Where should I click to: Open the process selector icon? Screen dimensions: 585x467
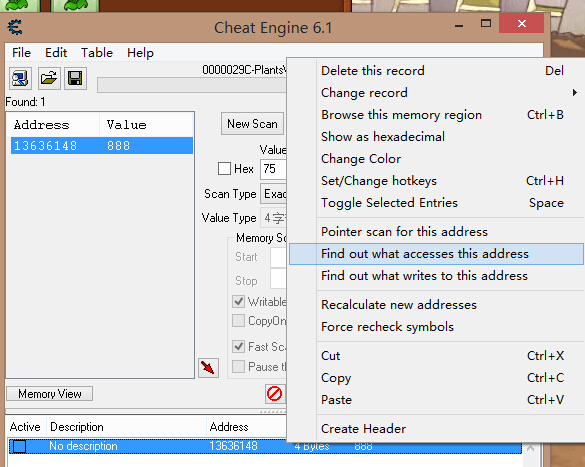coord(20,79)
